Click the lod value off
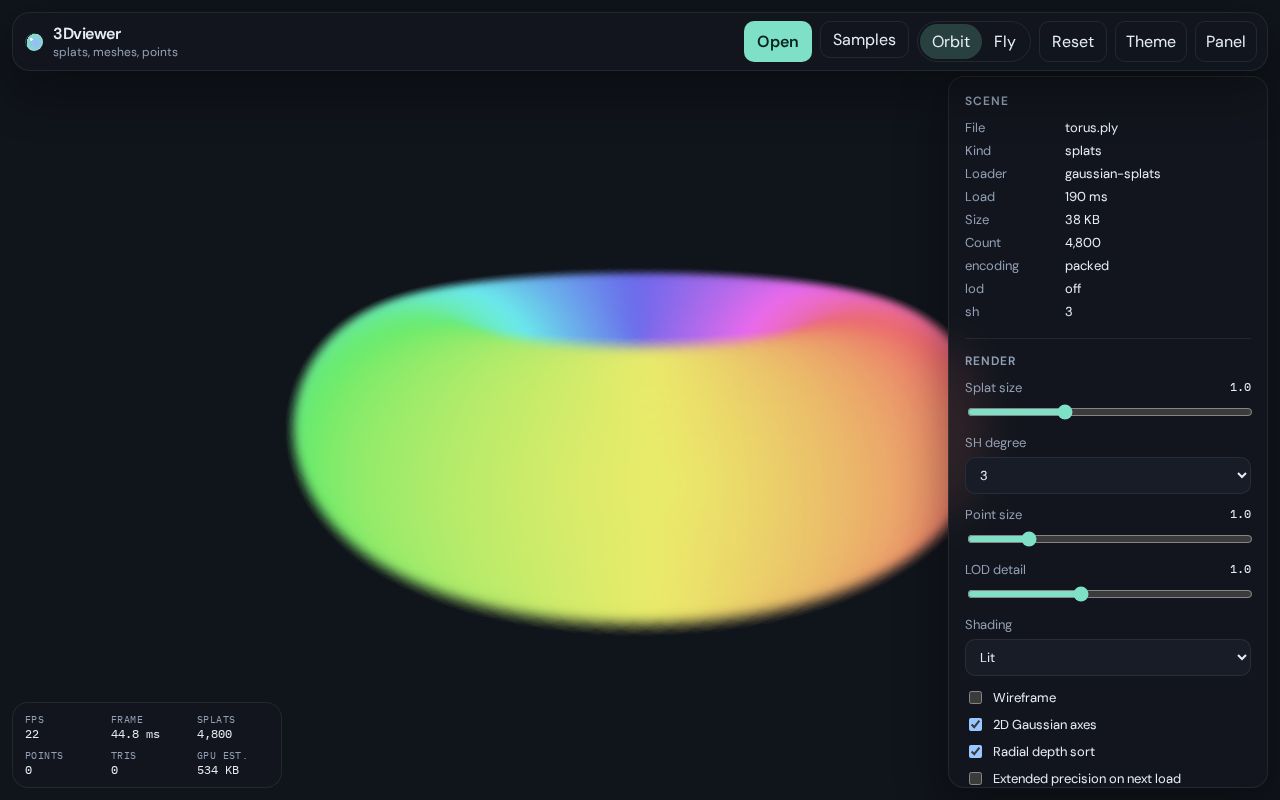 [x=1073, y=289]
